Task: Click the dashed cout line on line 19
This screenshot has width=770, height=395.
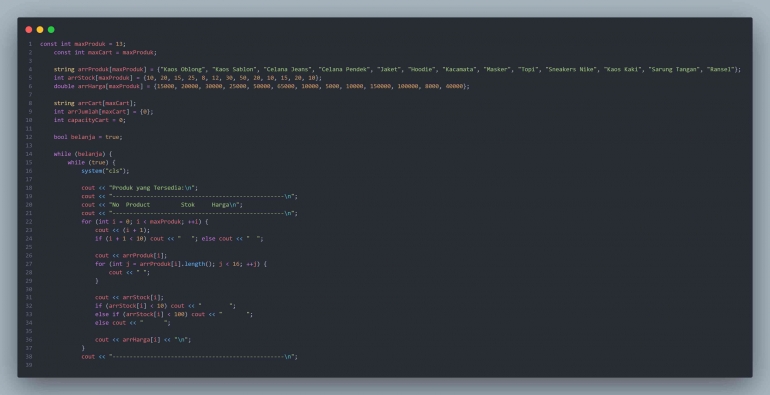Action: pos(190,196)
